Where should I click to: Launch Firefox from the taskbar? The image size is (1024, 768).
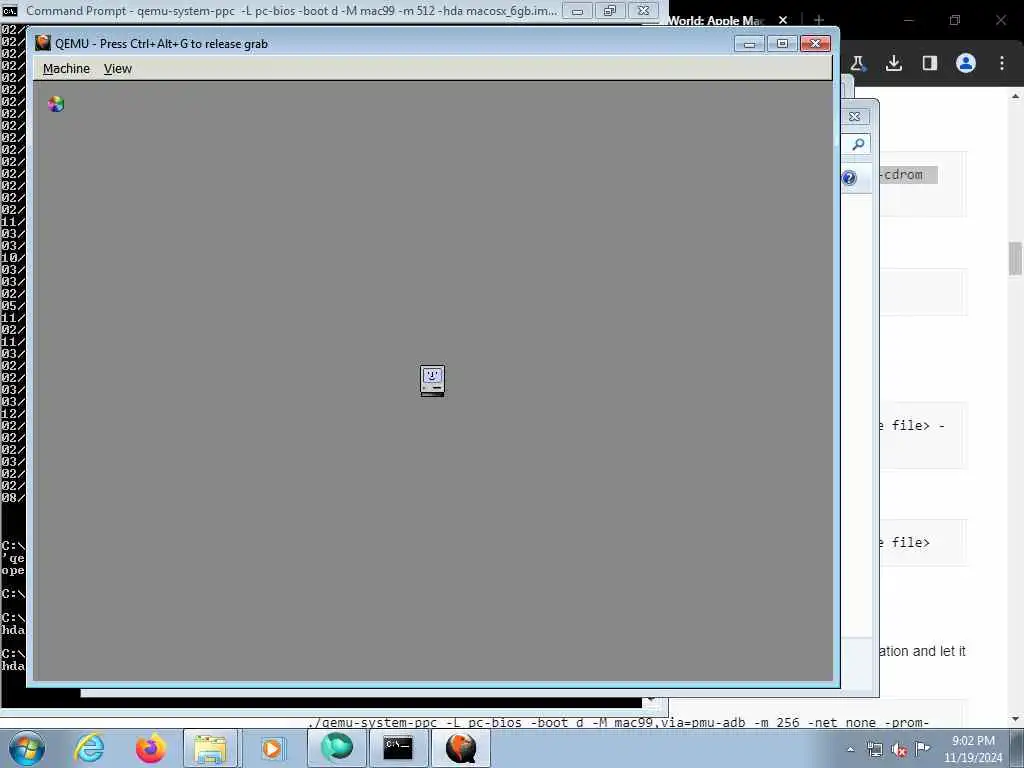(150, 748)
